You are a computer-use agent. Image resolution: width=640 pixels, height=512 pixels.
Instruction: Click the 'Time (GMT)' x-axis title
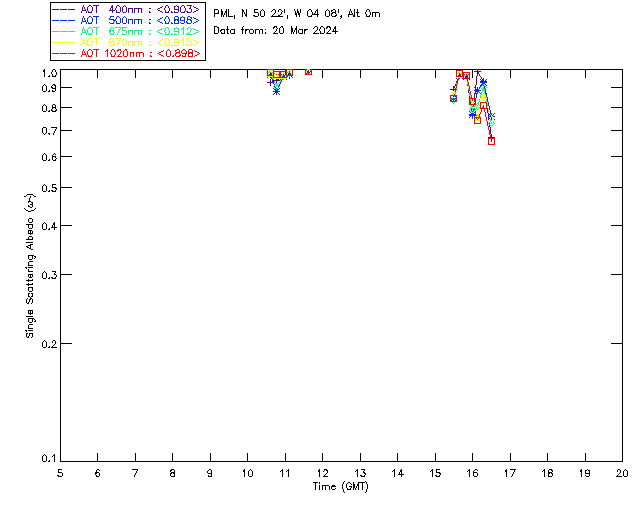click(x=340, y=487)
